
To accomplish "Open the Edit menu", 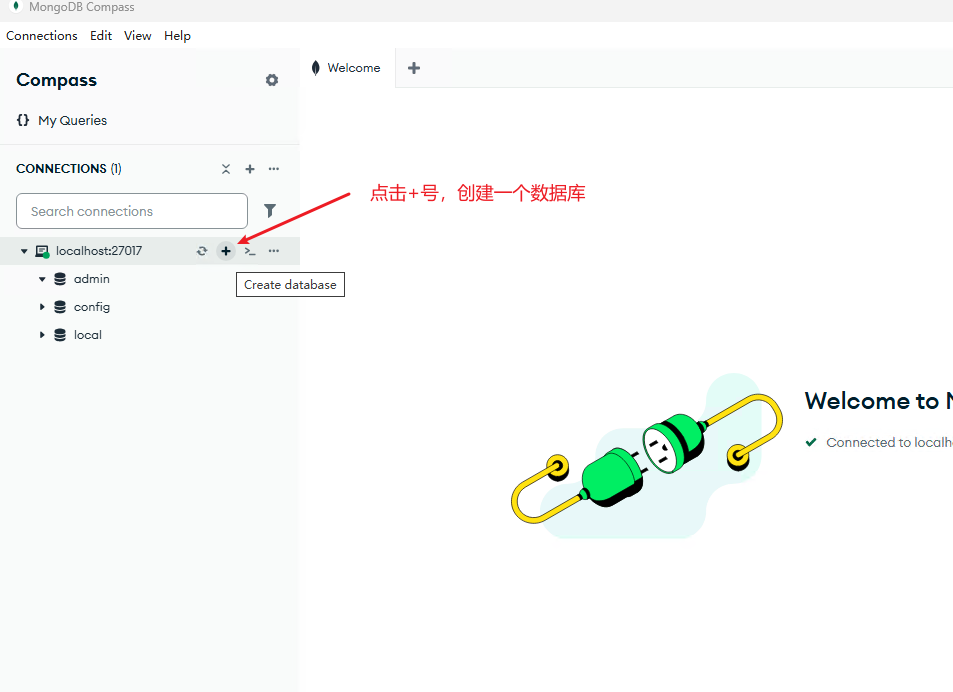I will point(101,36).
